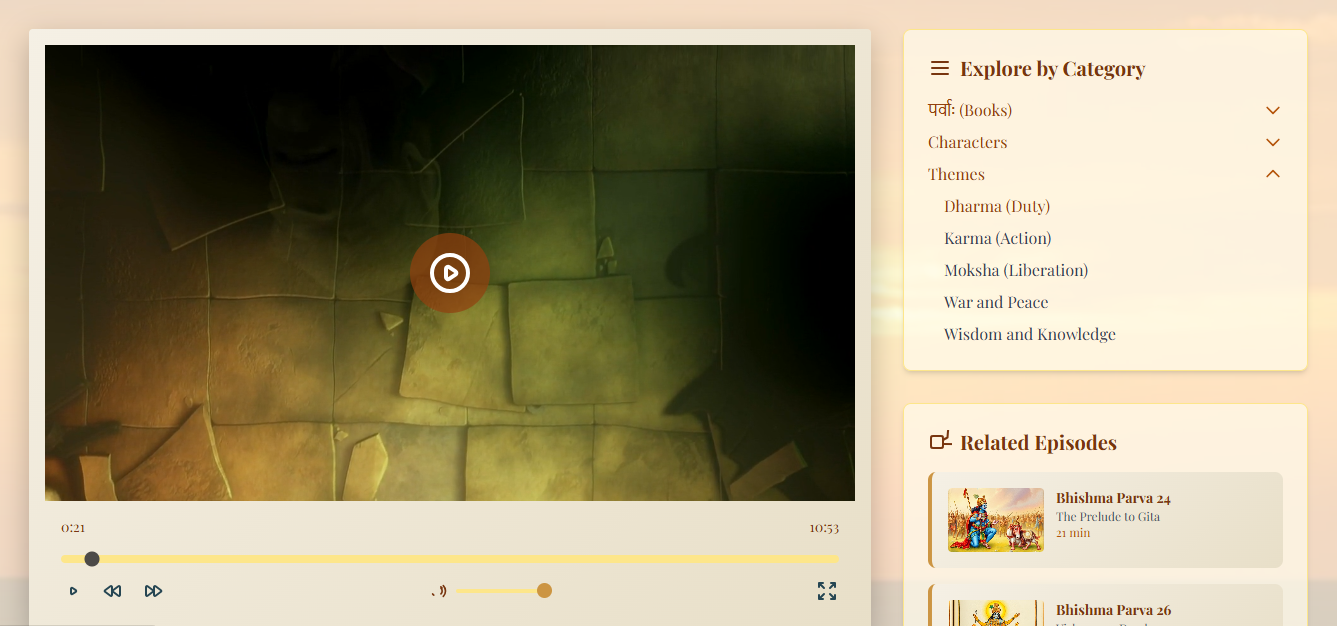The height and width of the screenshot is (626, 1337).
Task: Open Moksha (Liberation) theme link
Action: [x=1016, y=270]
